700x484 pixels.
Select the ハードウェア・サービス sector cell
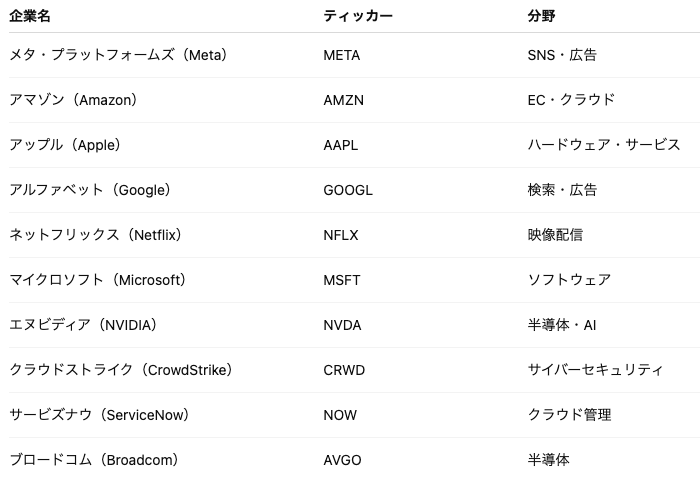(x=604, y=145)
